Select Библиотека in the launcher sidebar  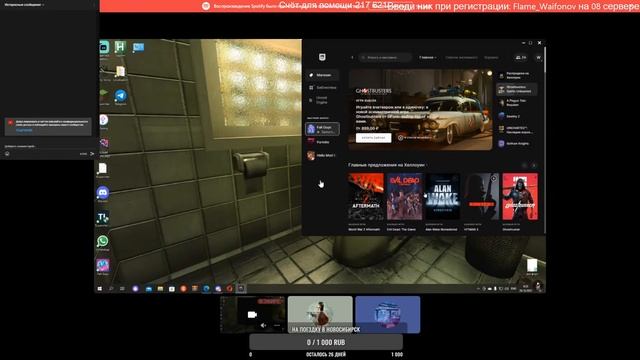coord(322,88)
